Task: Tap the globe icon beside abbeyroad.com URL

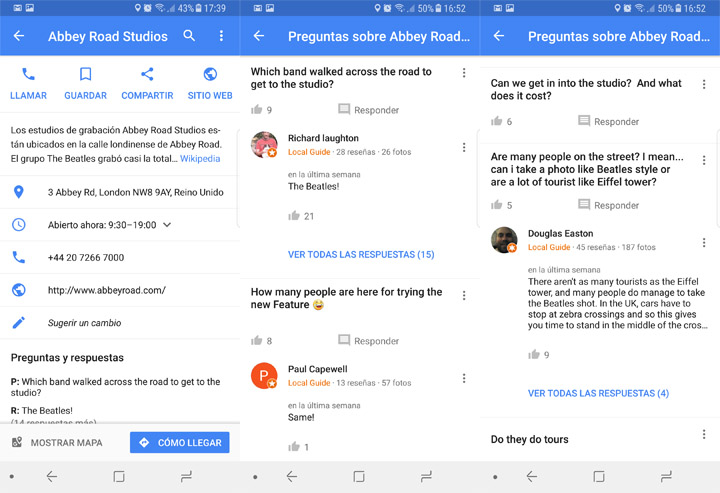Action: [x=19, y=290]
